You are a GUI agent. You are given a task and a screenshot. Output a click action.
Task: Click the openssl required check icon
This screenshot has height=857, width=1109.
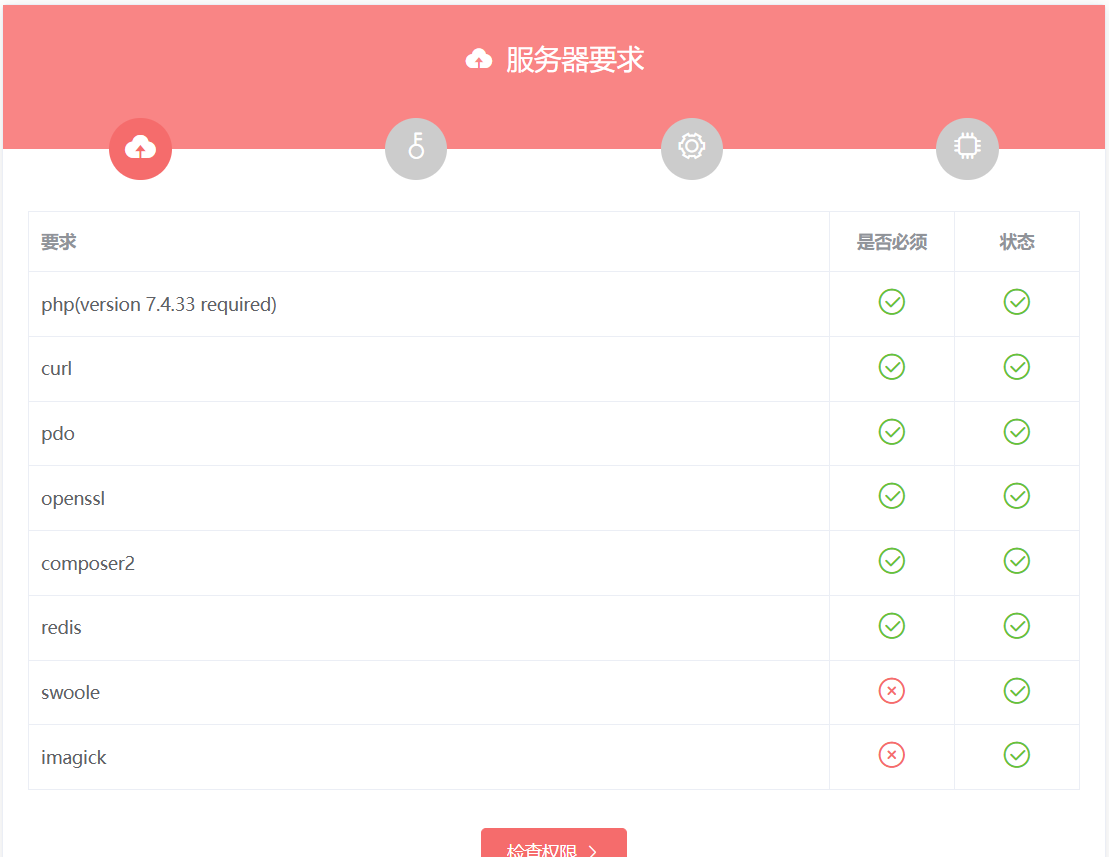[x=891, y=496]
